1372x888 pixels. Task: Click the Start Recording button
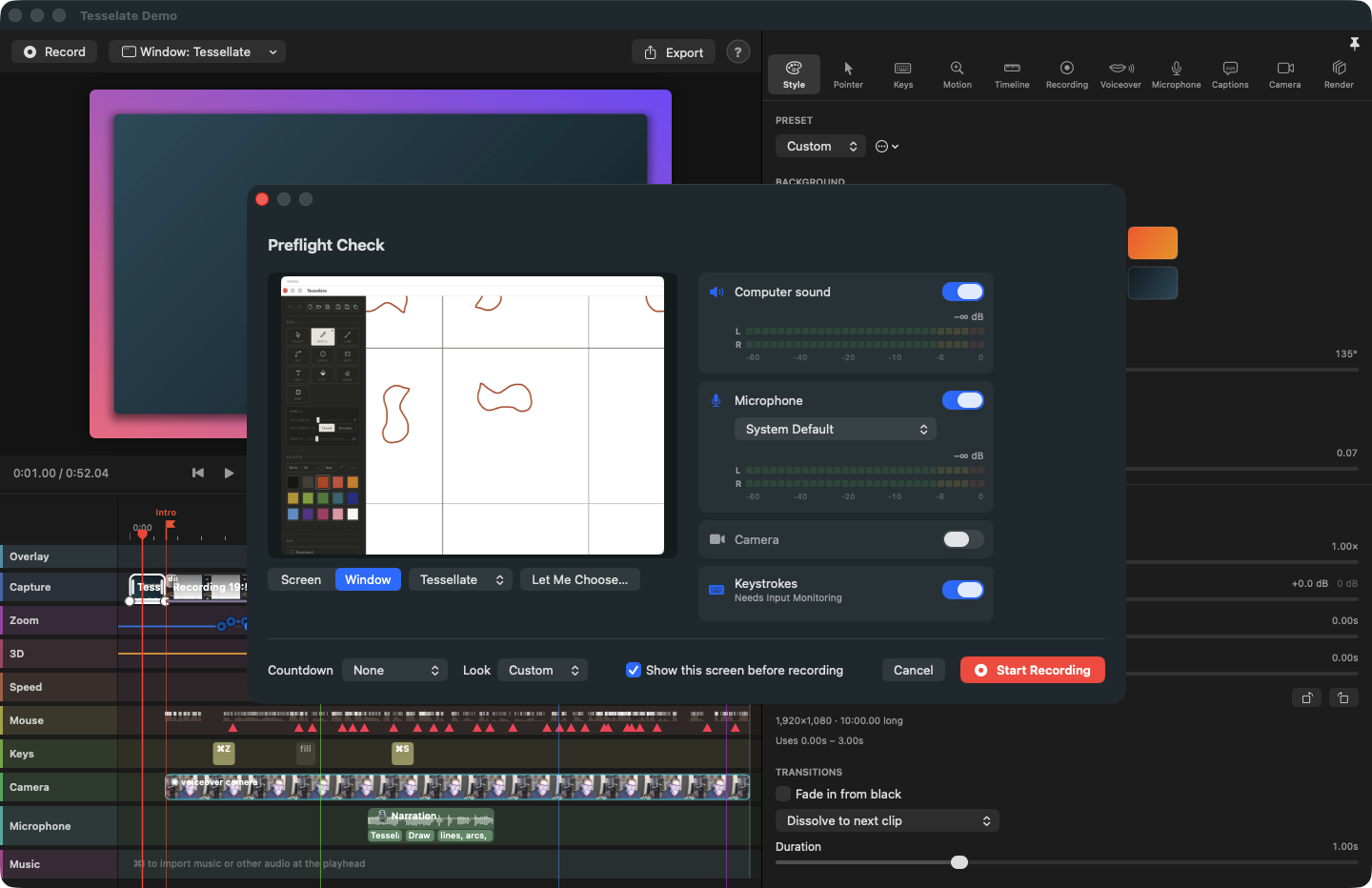click(x=1033, y=671)
